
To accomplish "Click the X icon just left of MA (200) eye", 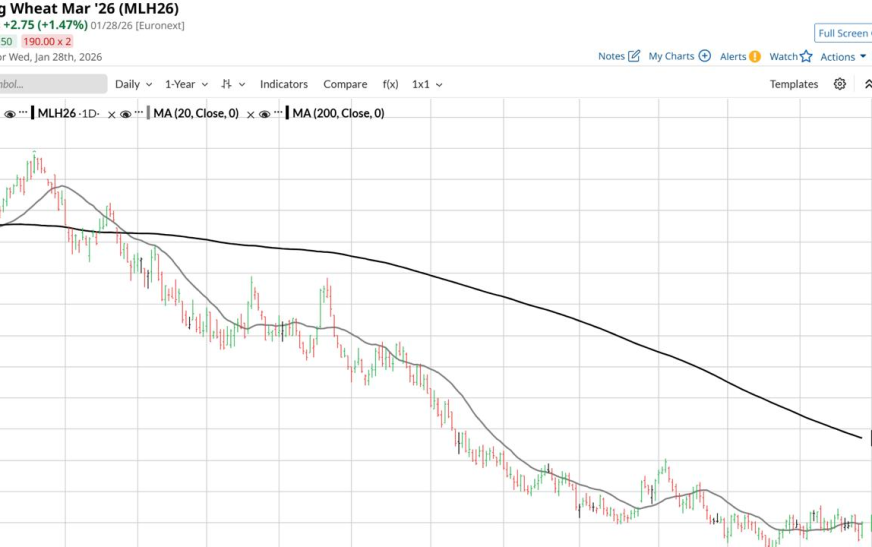I will pos(251,115).
